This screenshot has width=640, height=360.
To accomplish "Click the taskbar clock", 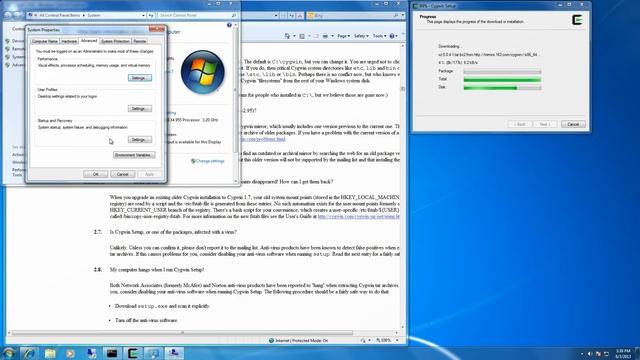I will tap(623, 354).
